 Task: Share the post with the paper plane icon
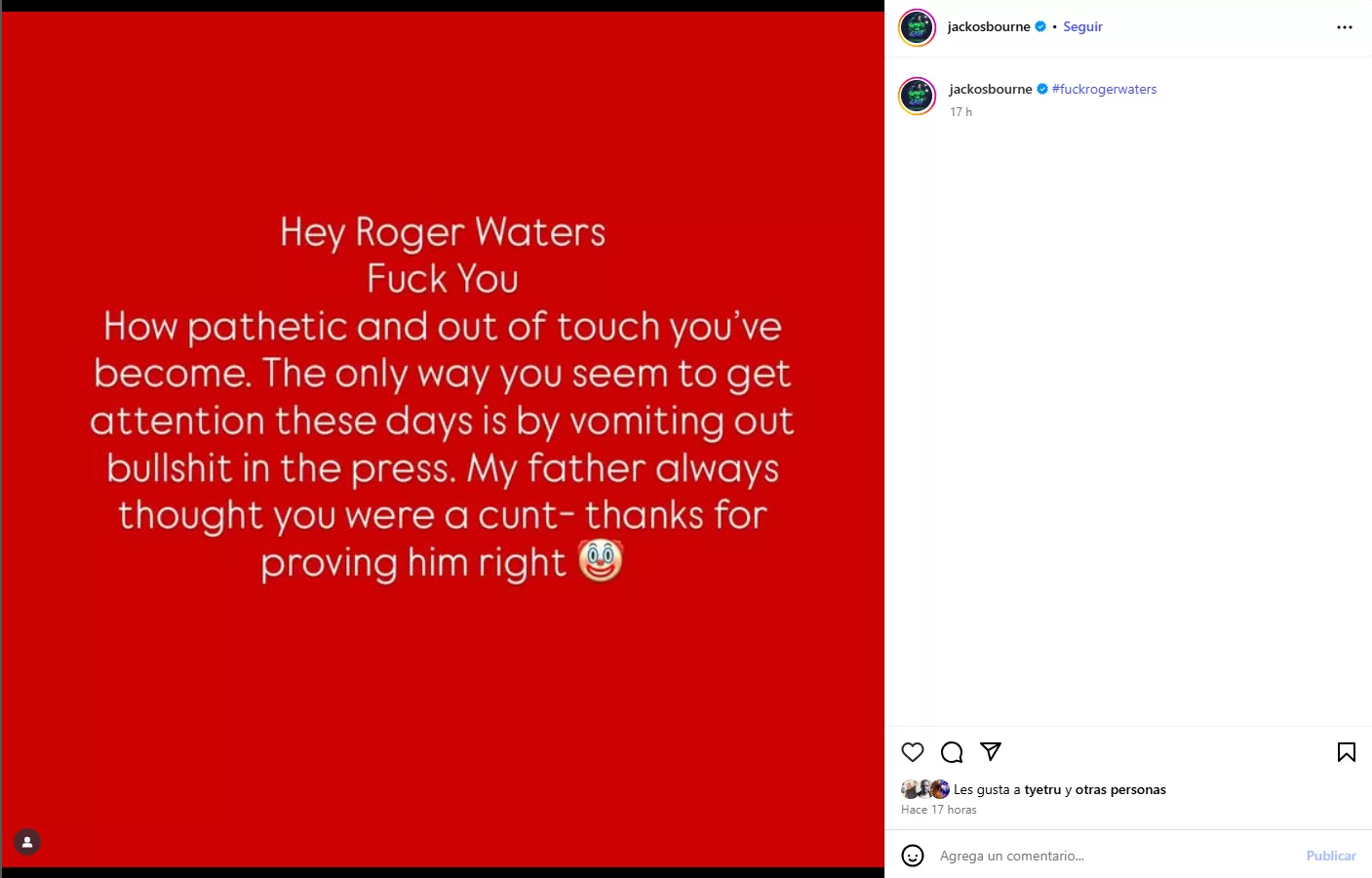(x=991, y=751)
